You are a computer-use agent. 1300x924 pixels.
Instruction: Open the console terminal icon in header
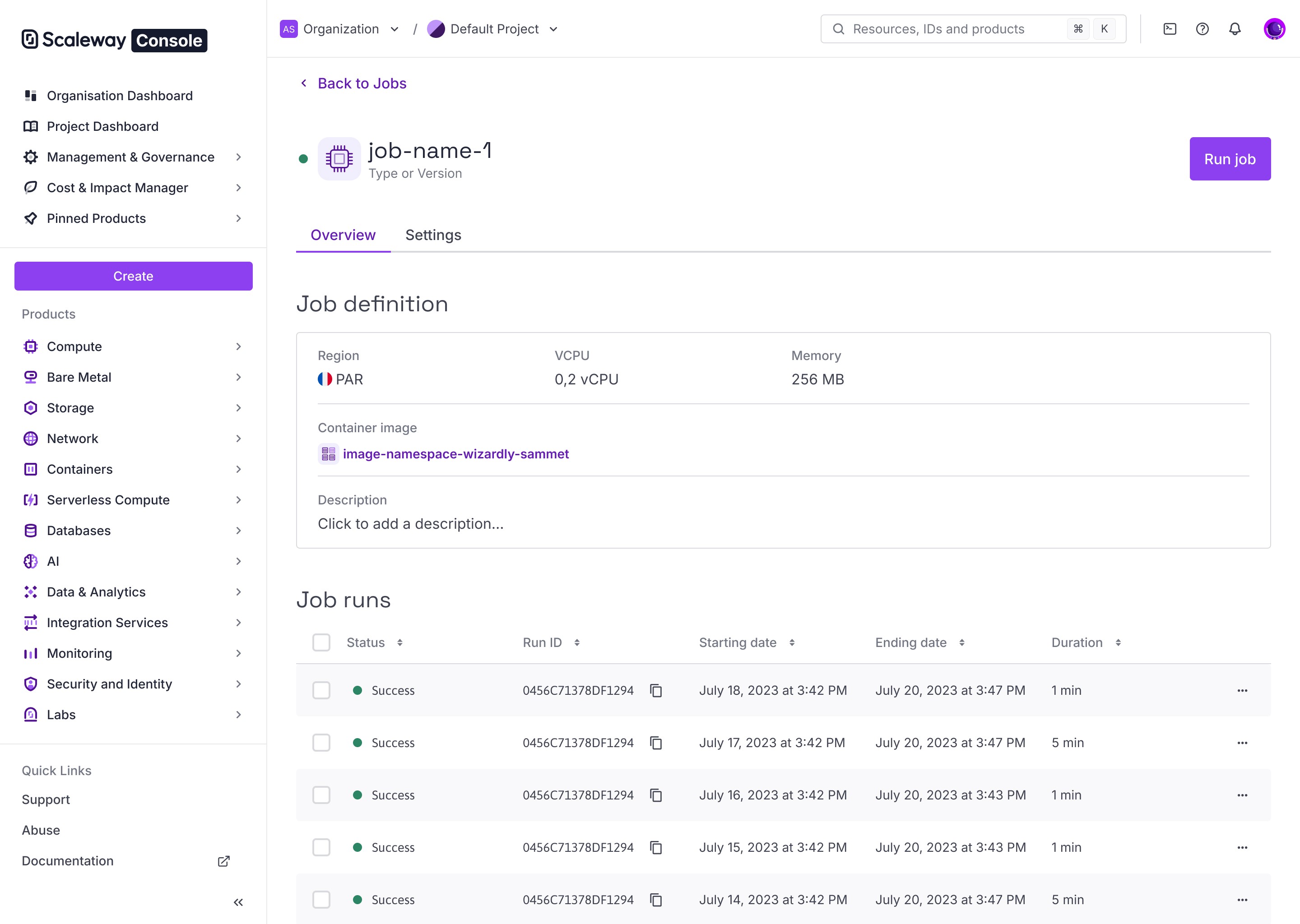[x=1170, y=29]
